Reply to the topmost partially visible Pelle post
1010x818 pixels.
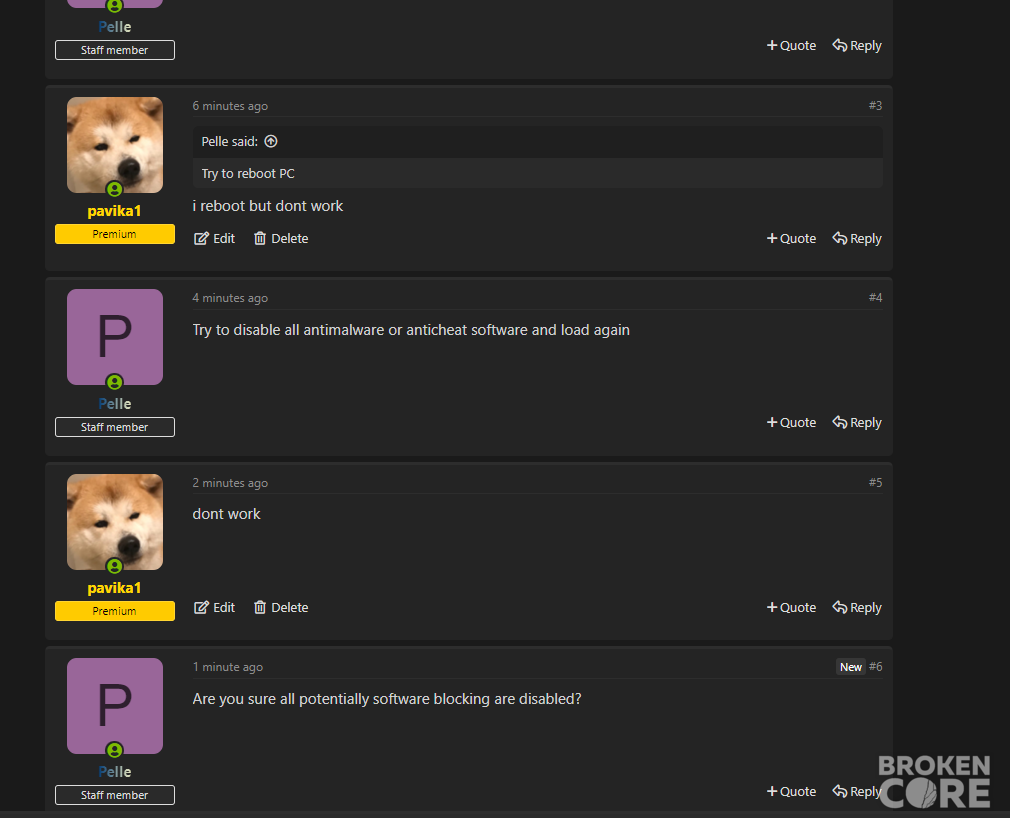coord(857,46)
